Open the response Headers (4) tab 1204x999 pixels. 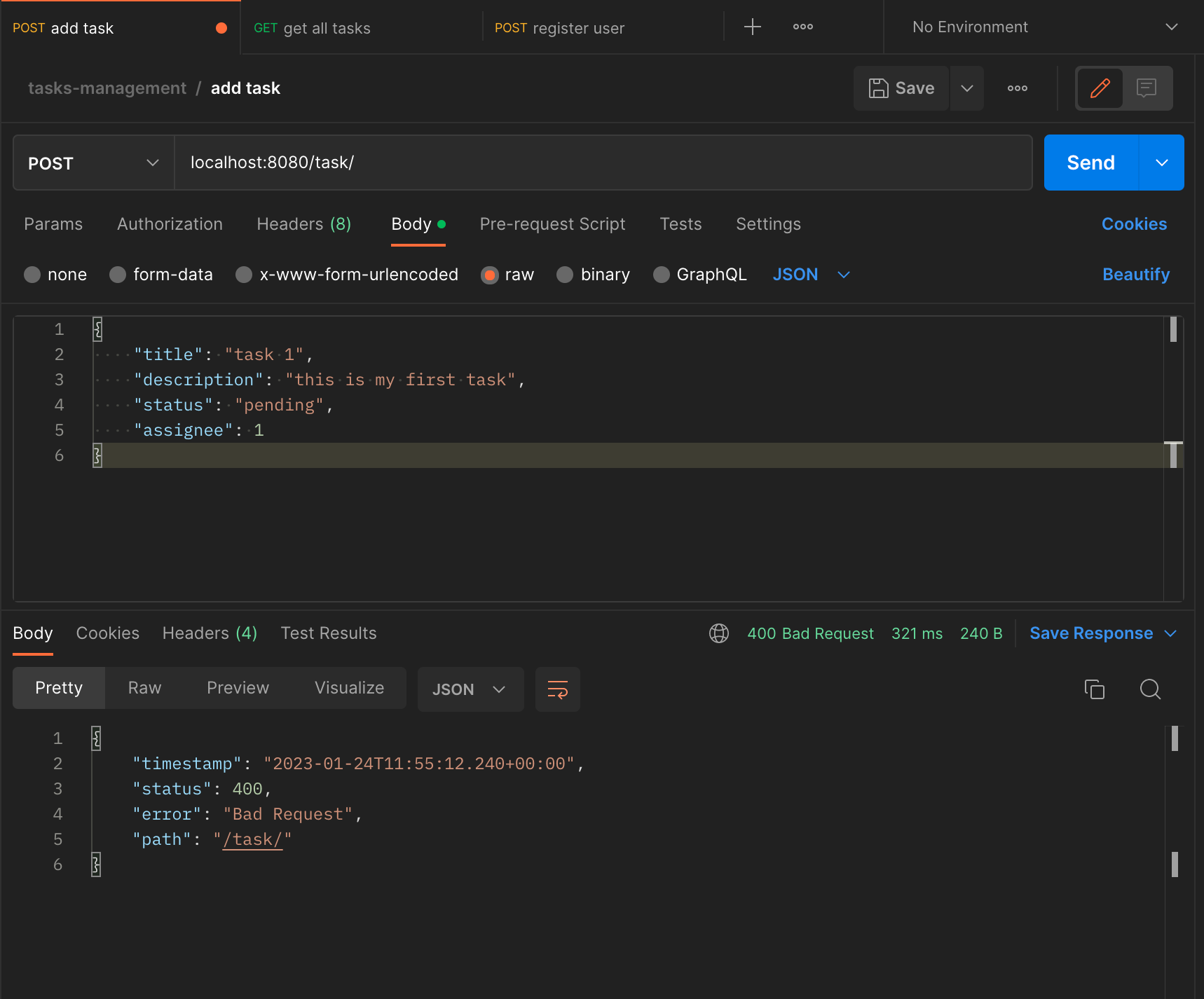(x=210, y=633)
